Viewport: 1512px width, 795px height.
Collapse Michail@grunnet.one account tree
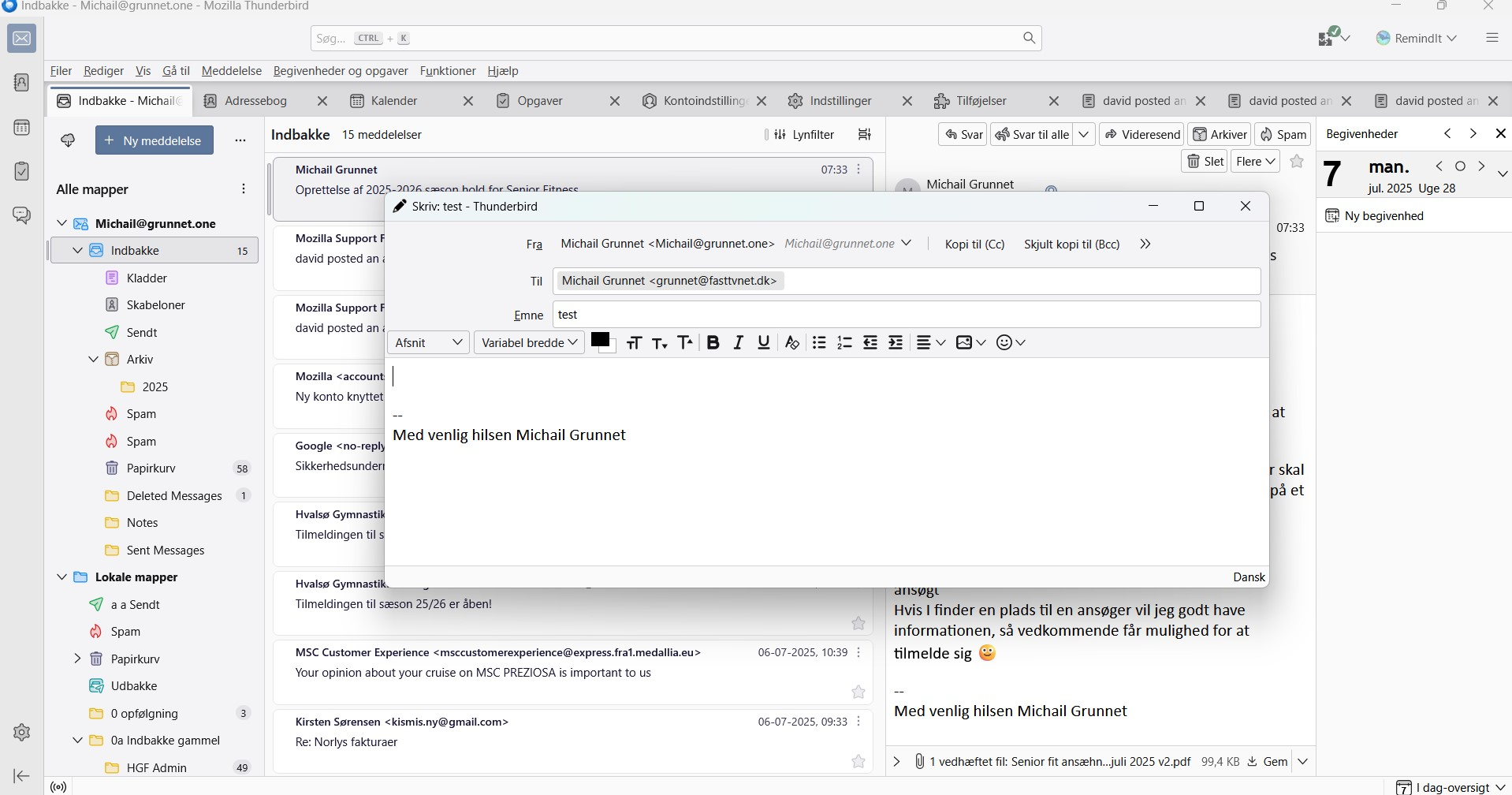point(61,224)
